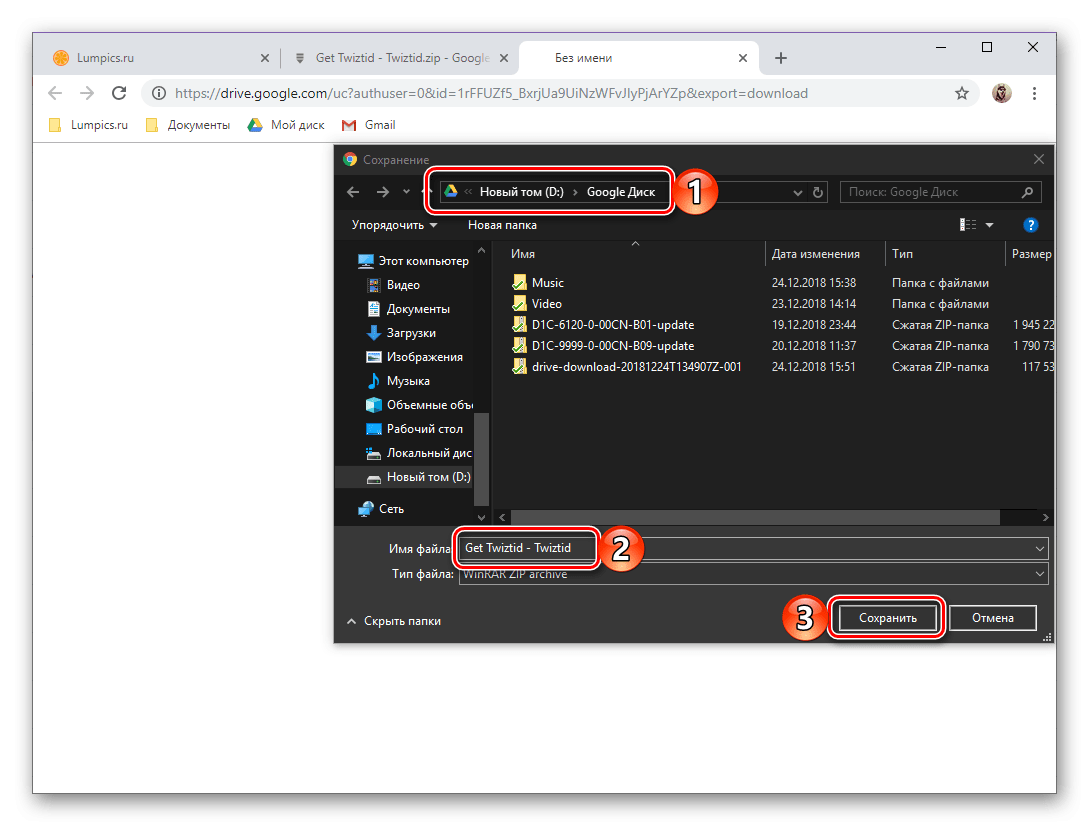This screenshot has width=1089, height=826.
Task: Open Chrome three-dot menu
Action: (1034, 93)
